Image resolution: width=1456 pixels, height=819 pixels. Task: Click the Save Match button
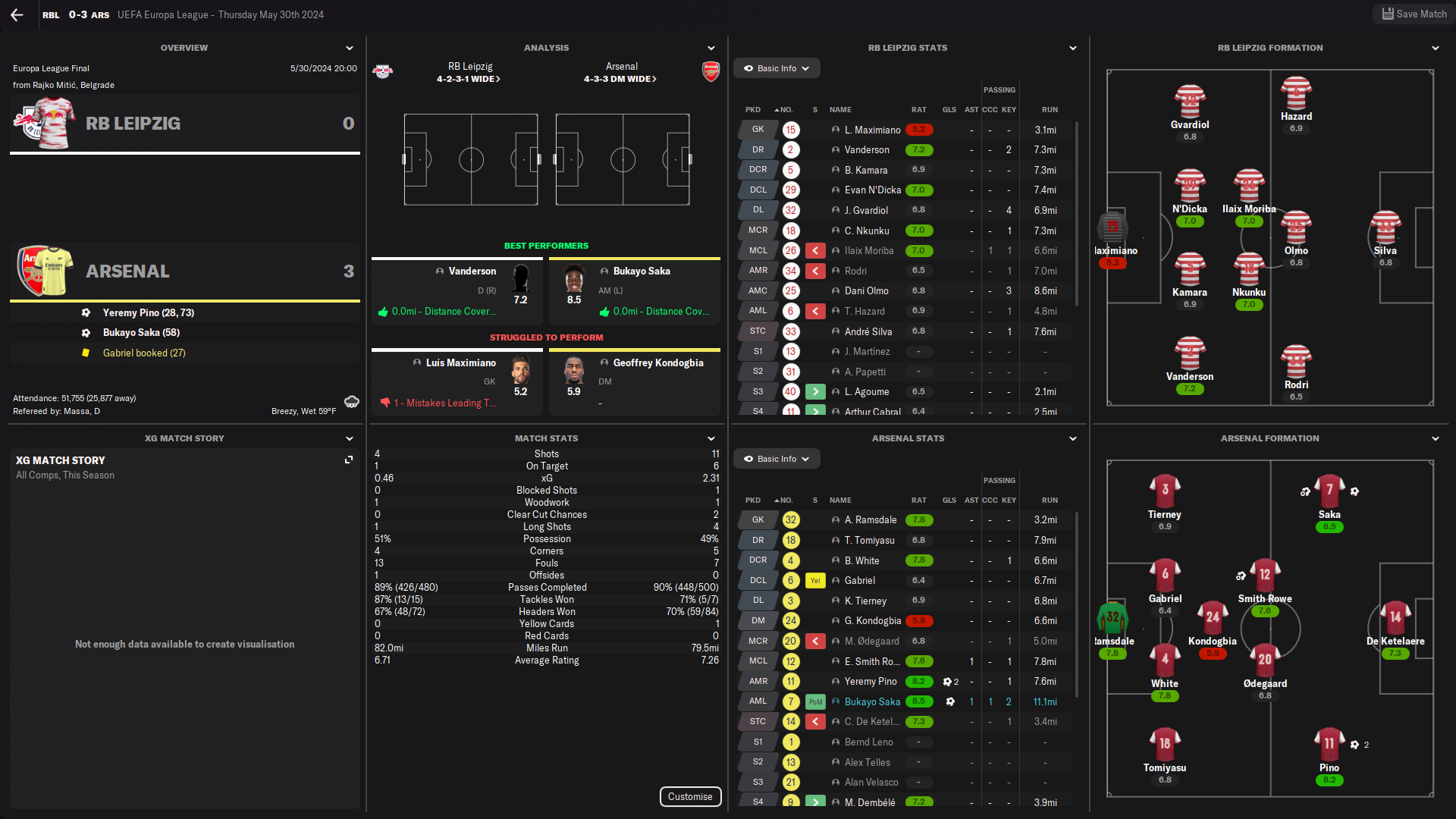click(1414, 14)
